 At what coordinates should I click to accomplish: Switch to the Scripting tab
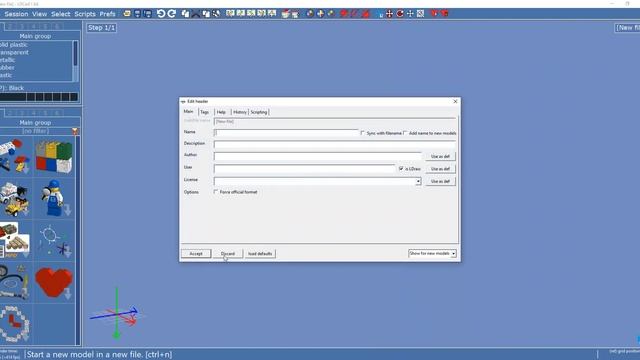coord(259,112)
